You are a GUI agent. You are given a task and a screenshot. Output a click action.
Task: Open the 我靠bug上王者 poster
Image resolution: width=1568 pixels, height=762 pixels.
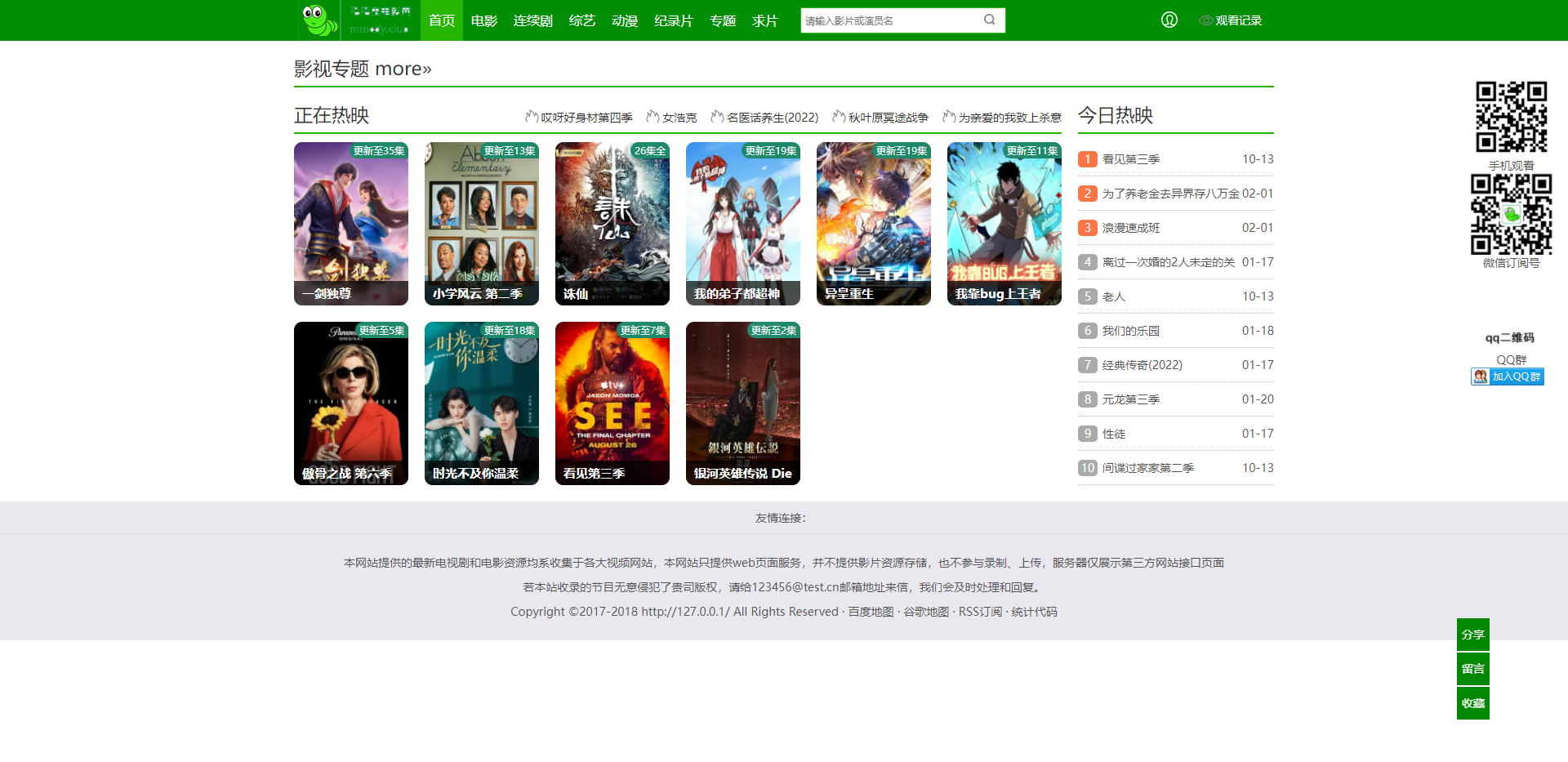point(1004,224)
